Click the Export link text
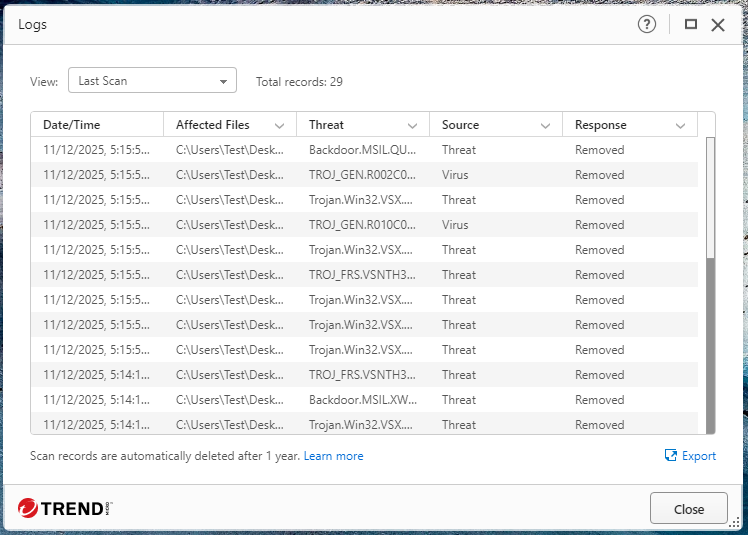This screenshot has height=535, width=748. [x=698, y=456]
